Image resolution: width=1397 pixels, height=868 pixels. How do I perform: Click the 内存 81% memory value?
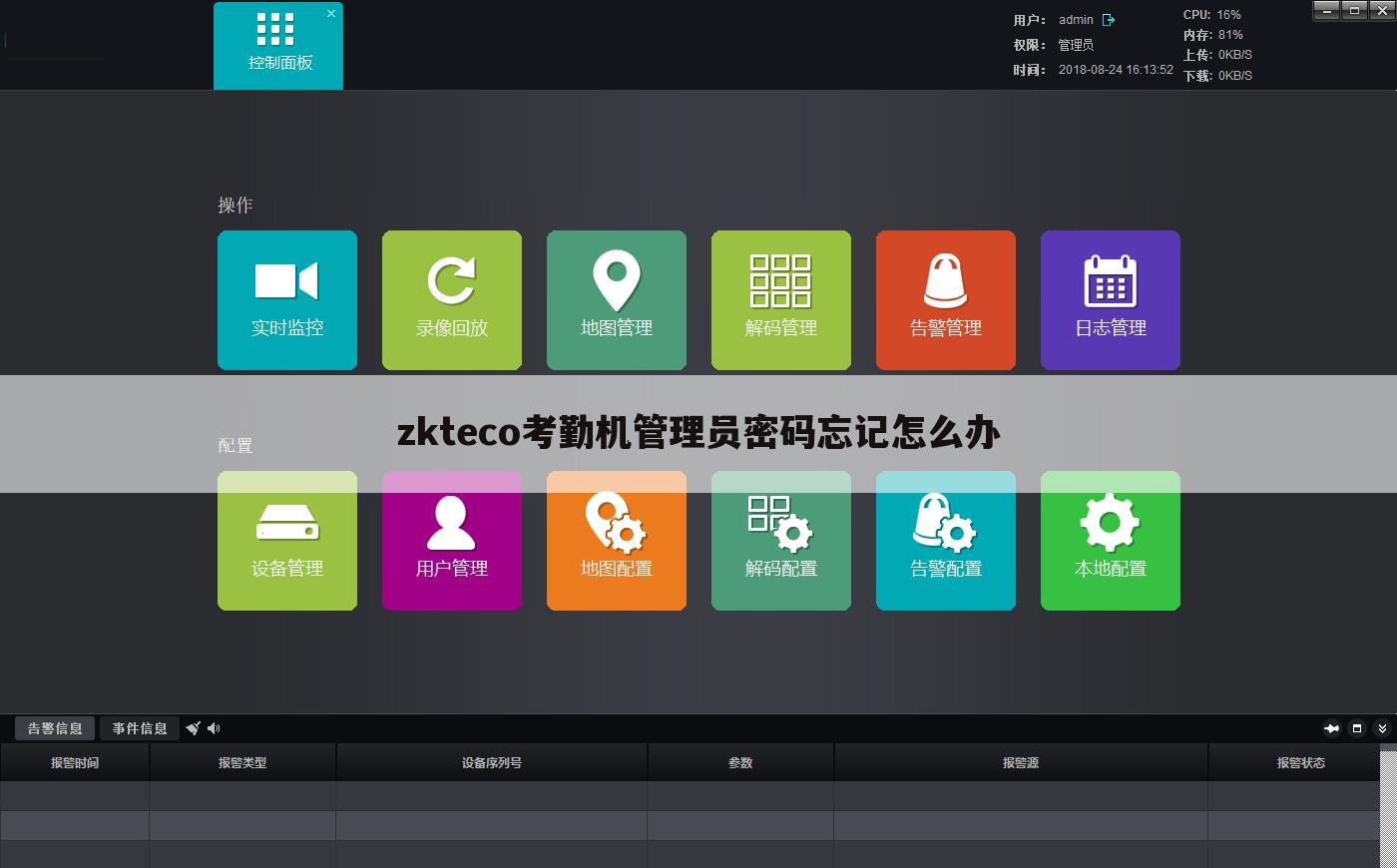(1230, 35)
